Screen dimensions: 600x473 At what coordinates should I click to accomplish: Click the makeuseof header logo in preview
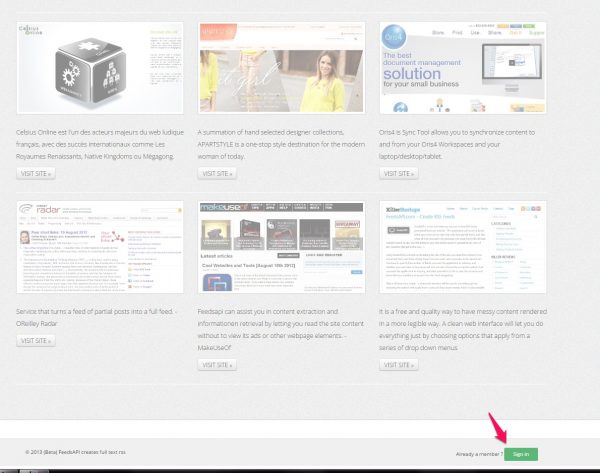(222, 210)
